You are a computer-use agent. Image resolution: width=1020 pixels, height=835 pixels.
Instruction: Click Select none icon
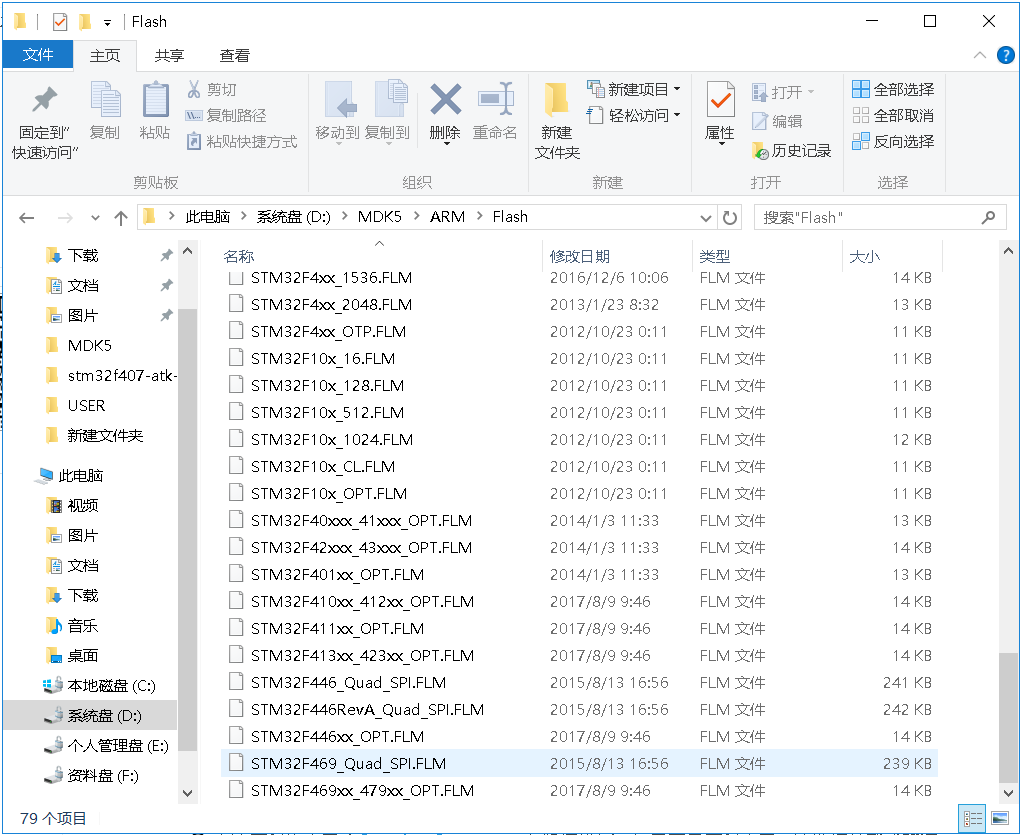(861, 115)
